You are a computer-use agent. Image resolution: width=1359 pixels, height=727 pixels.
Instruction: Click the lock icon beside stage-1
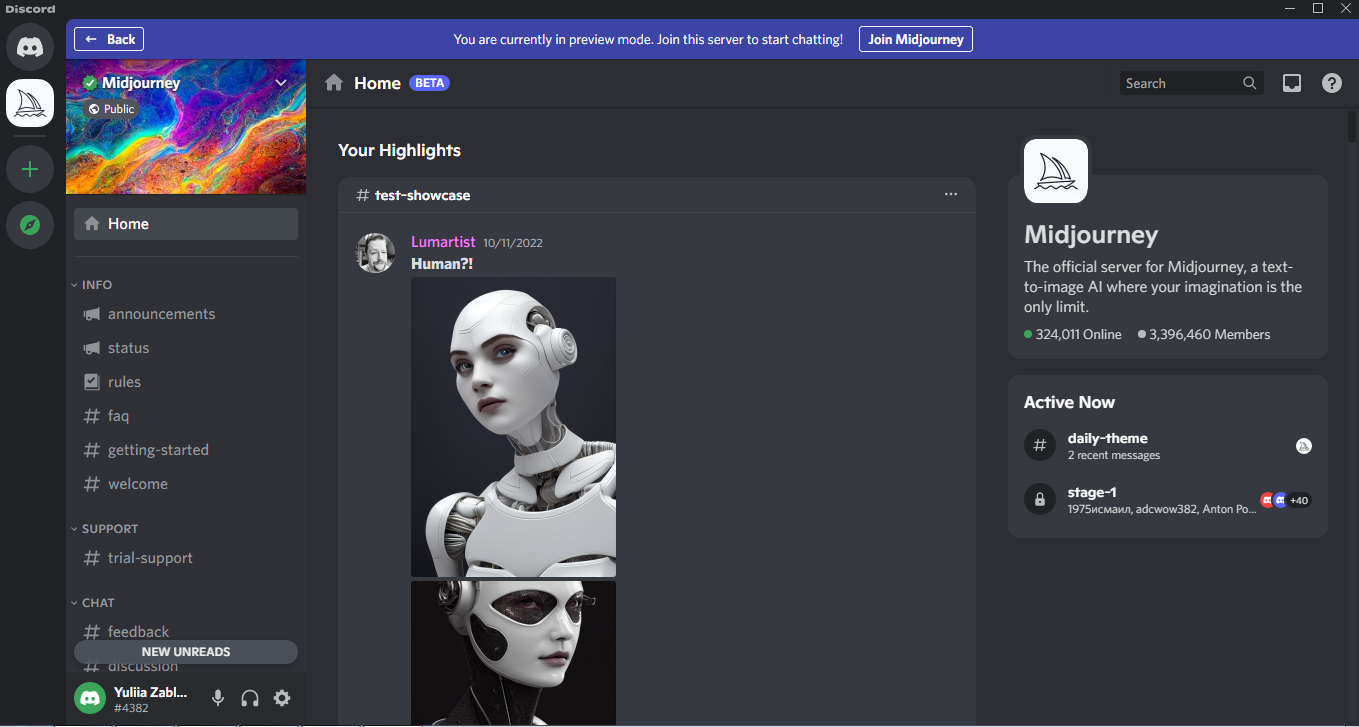(1040, 500)
